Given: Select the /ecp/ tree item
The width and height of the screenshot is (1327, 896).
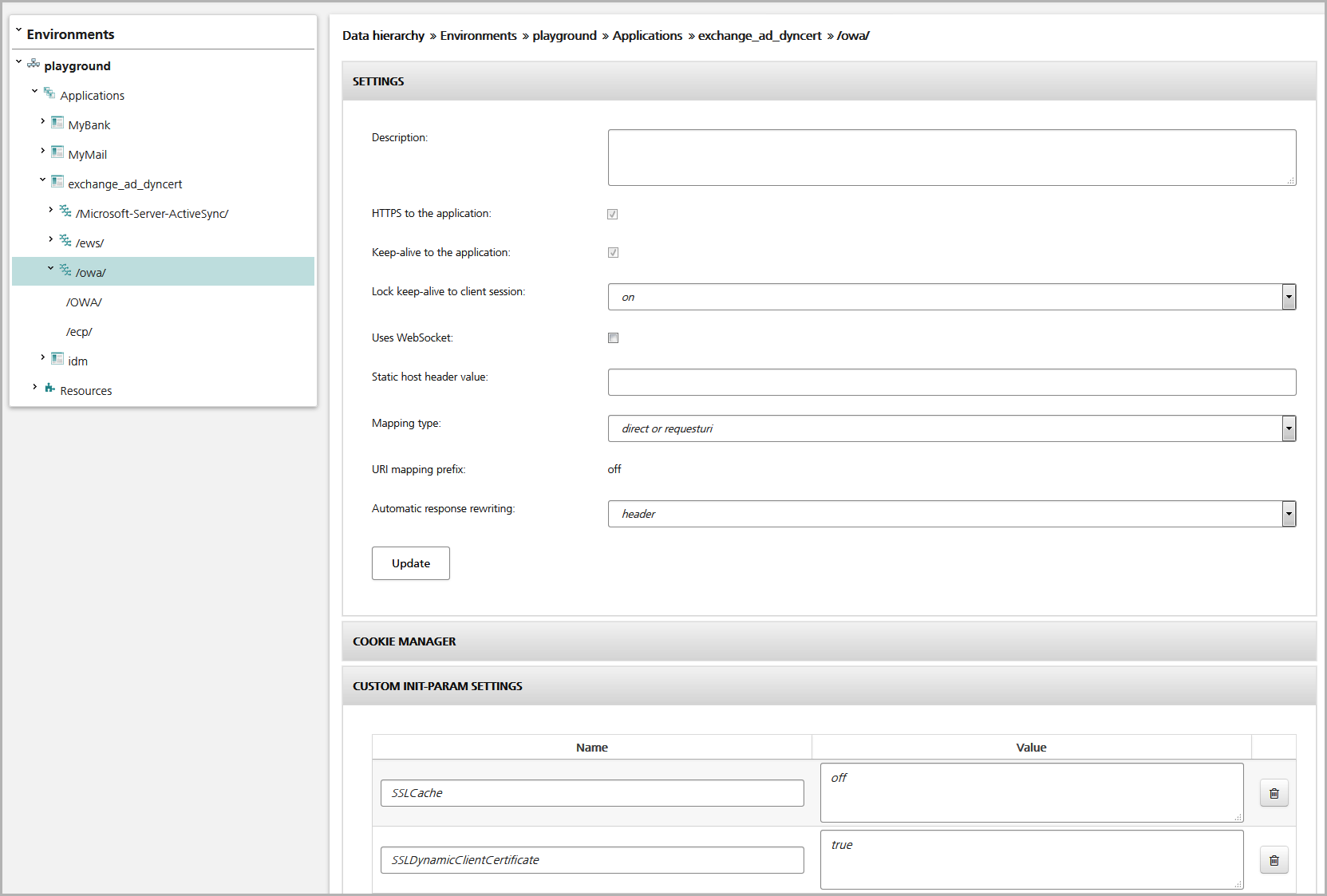Looking at the screenshot, I should click(79, 332).
